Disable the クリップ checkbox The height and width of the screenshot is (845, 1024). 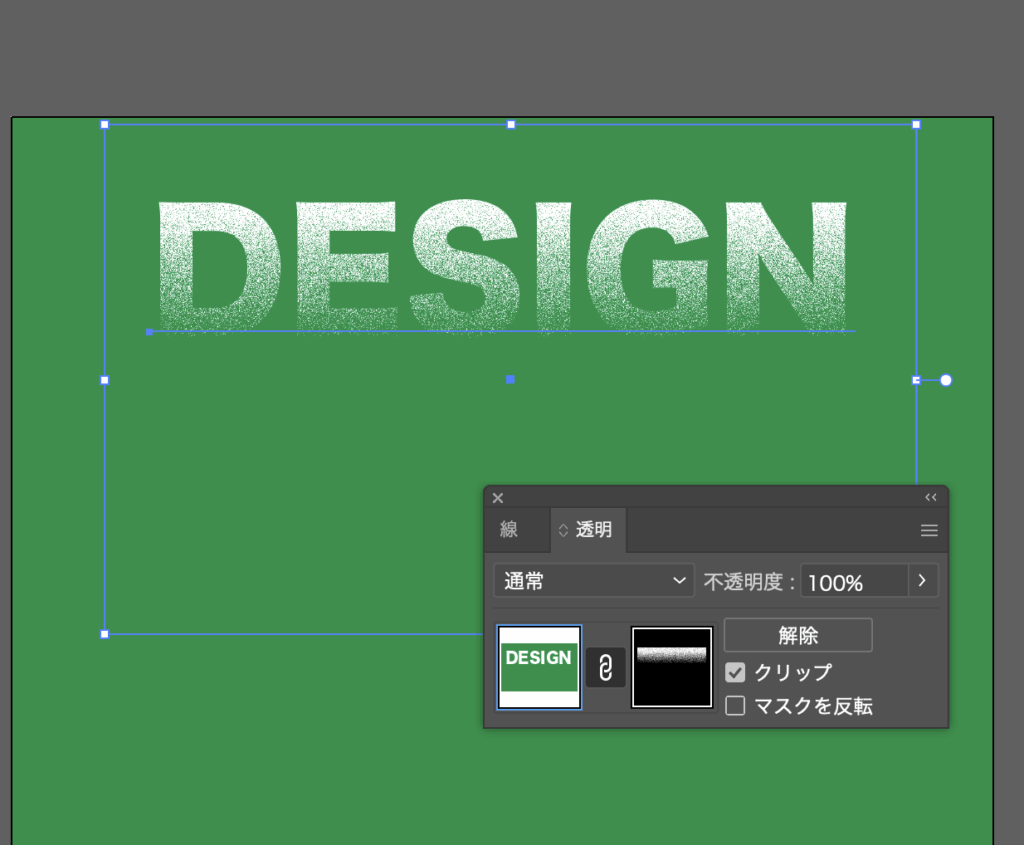tap(736, 672)
